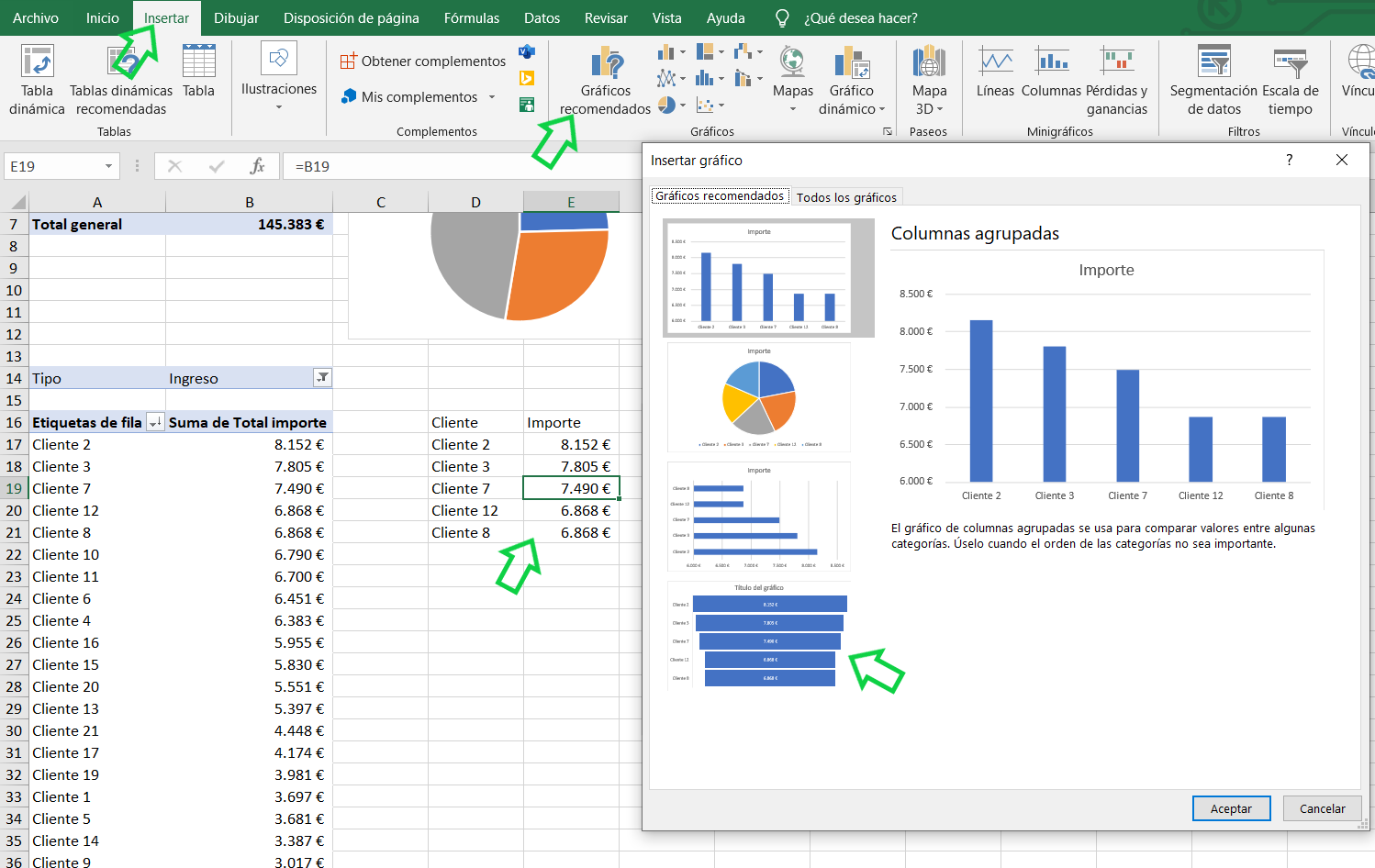Insert a statistic chart from ribbon
Screen dimensions: 1375x868
pos(710,78)
